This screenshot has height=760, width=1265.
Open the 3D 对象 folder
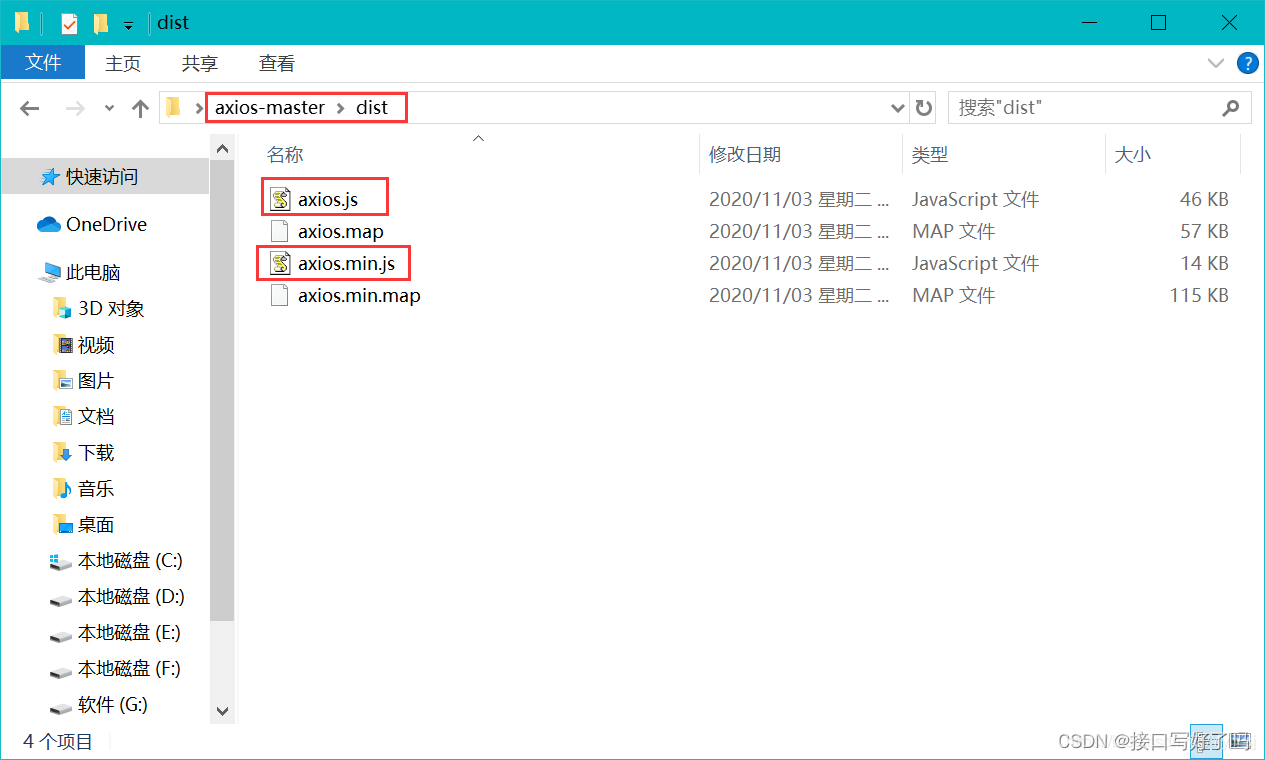tap(111, 308)
